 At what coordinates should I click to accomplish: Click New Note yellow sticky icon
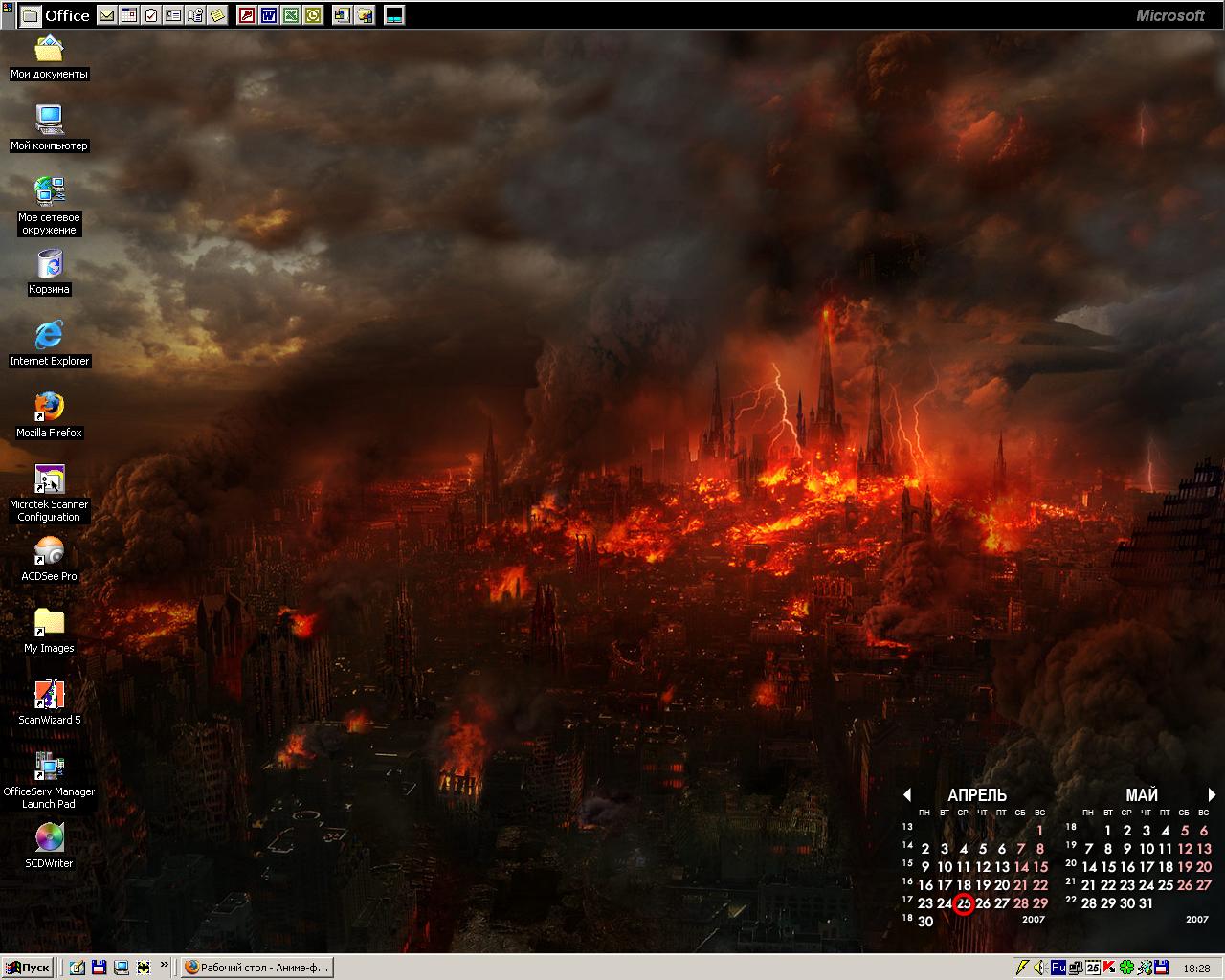click(218, 15)
